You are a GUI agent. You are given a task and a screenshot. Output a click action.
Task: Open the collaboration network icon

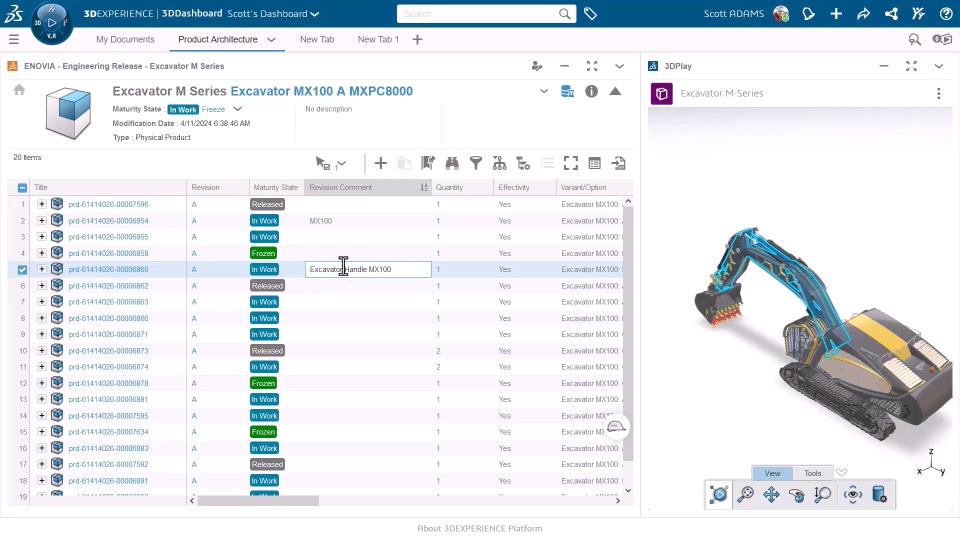click(891, 13)
